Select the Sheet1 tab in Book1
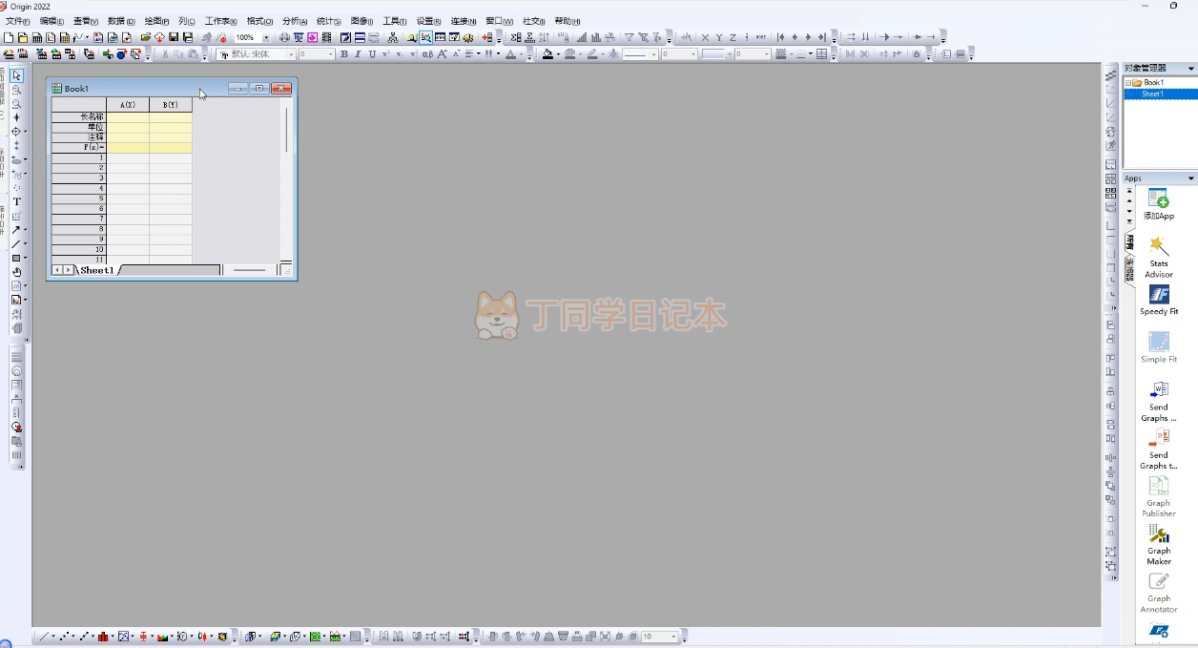1198x648 pixels. (97, 270)
